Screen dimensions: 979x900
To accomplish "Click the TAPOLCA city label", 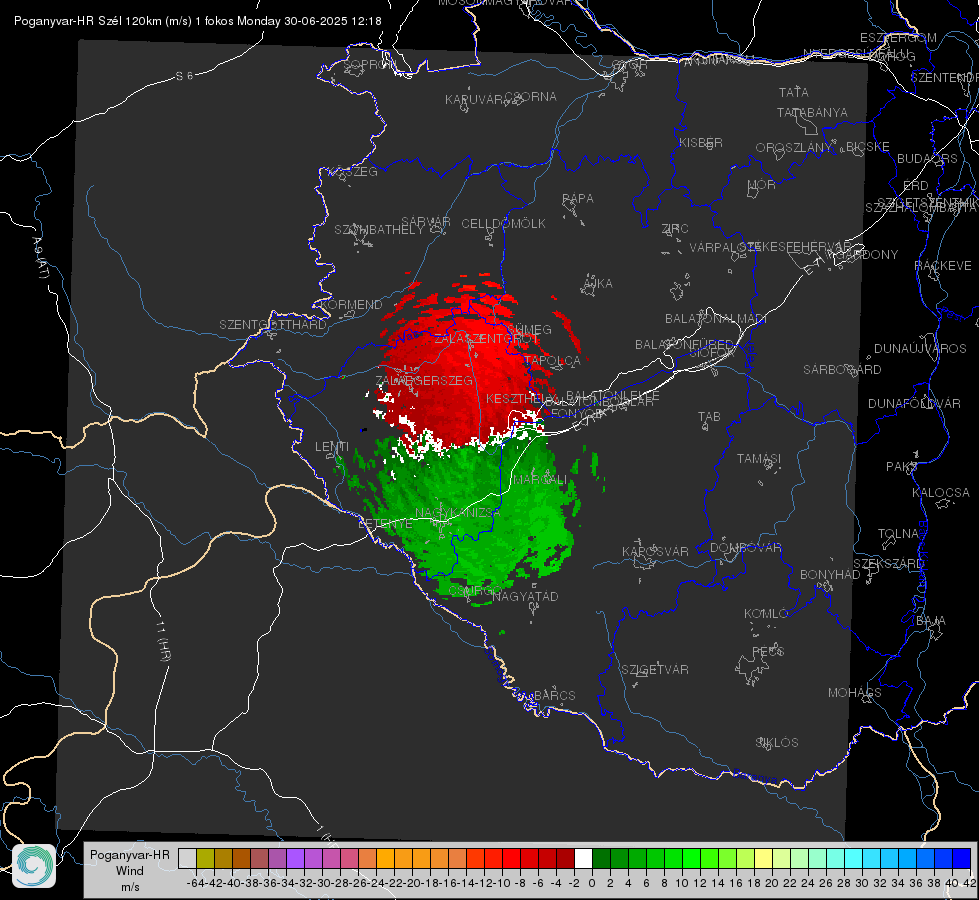I will click(553, 360).
